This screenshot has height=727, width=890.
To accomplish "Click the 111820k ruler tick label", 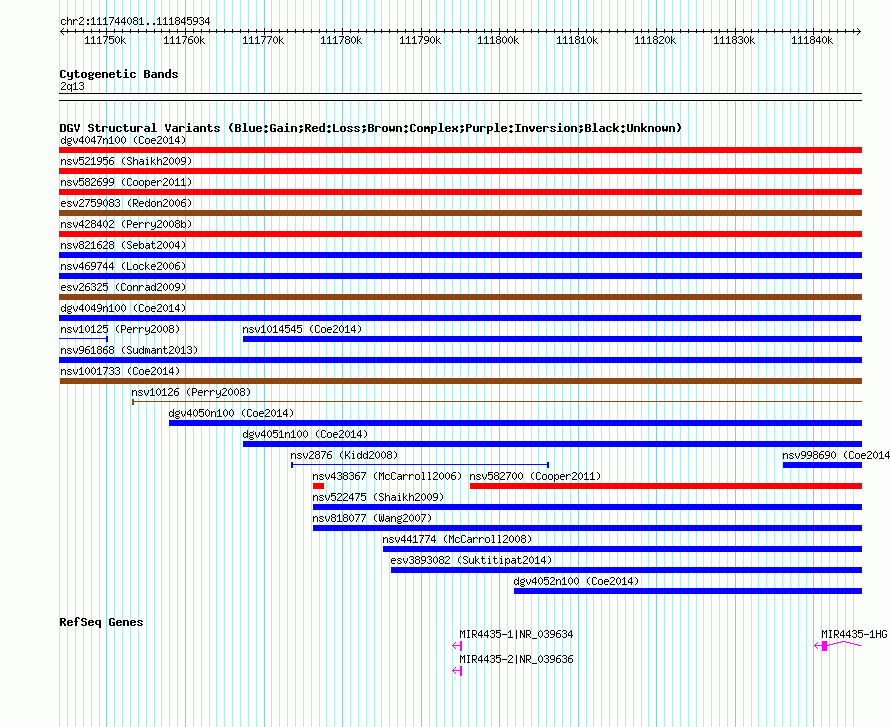I will pos(655,40).
